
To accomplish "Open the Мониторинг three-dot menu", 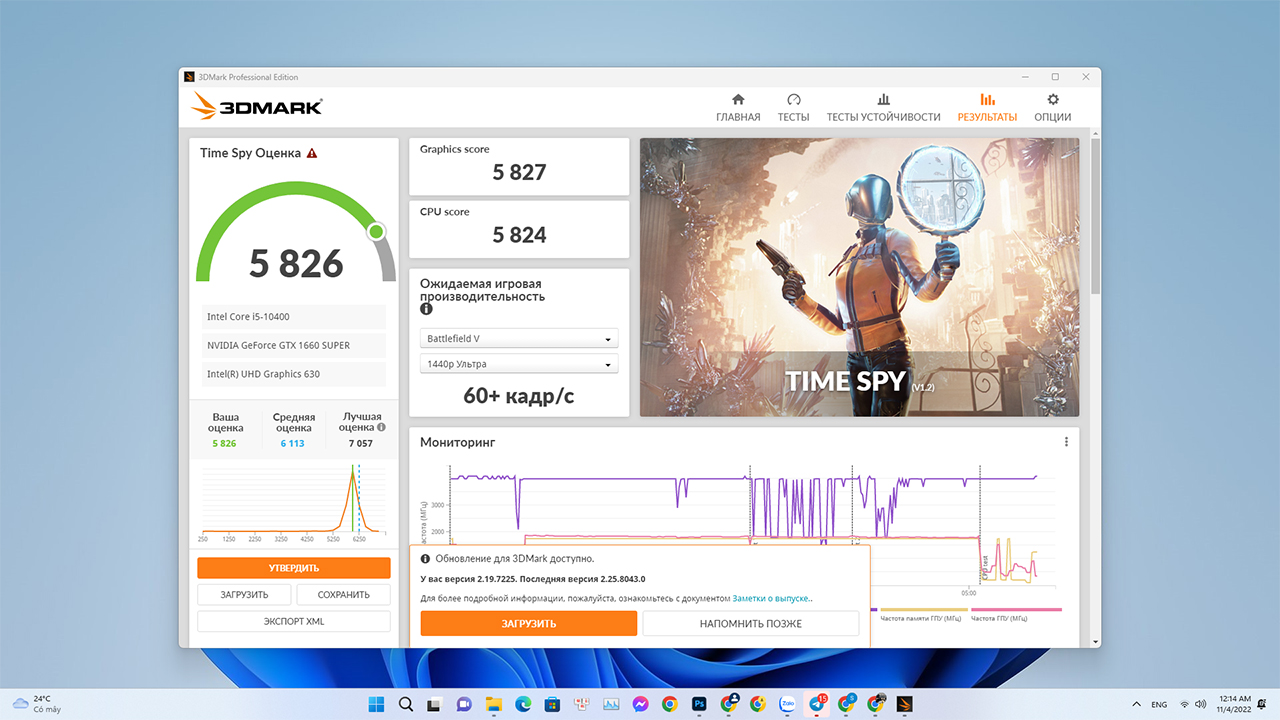I will [1066, 442].
